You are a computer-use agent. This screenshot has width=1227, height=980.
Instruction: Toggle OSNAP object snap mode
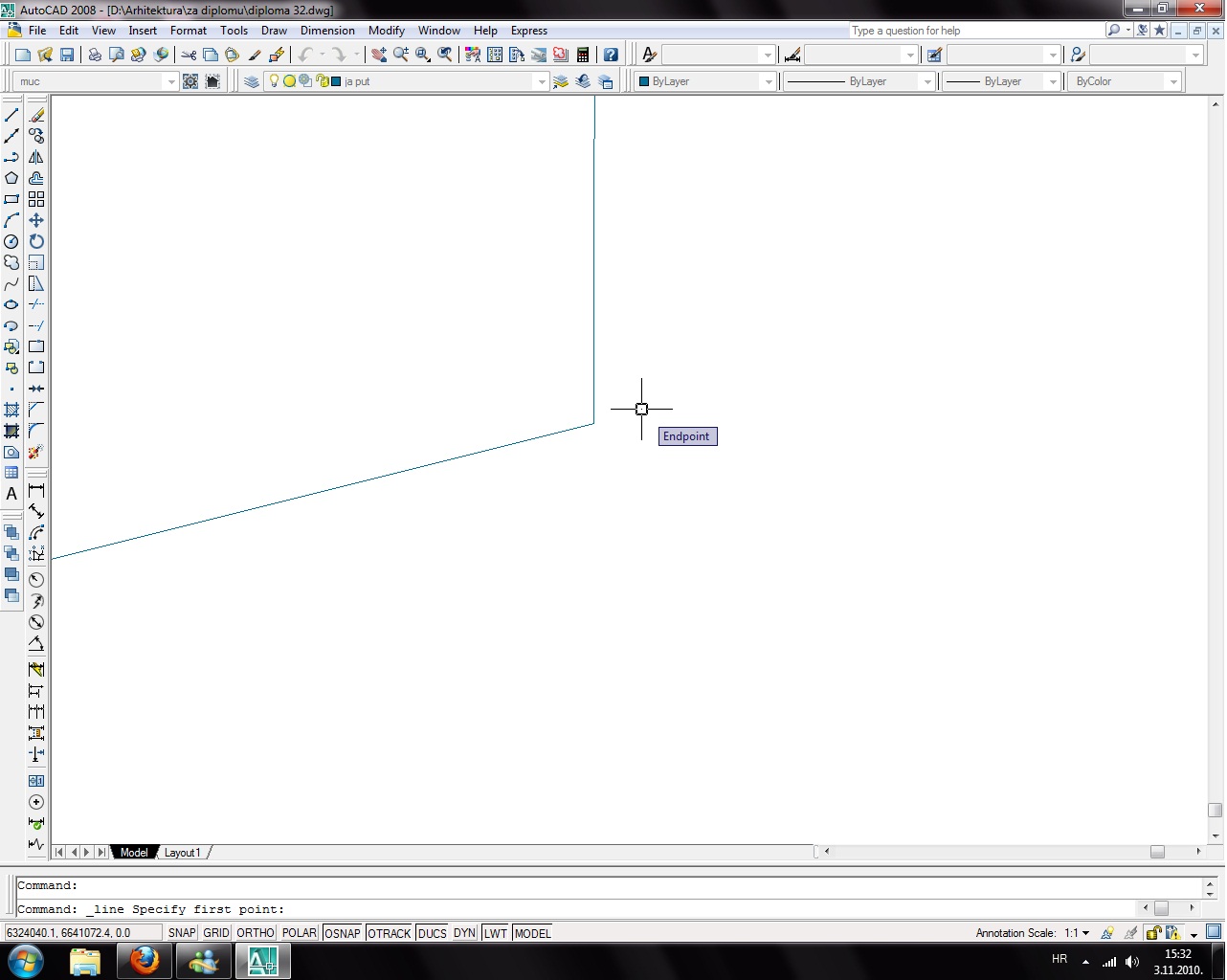click(x=342, y=933)
